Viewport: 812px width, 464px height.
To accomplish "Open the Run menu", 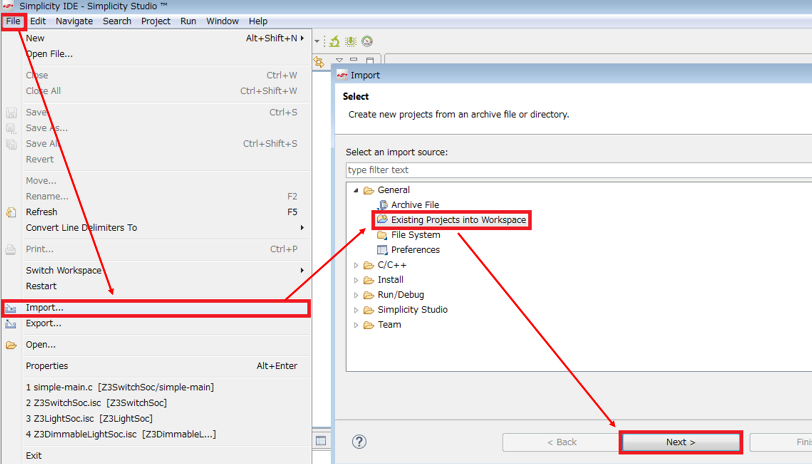I will (x=188, y=21).
